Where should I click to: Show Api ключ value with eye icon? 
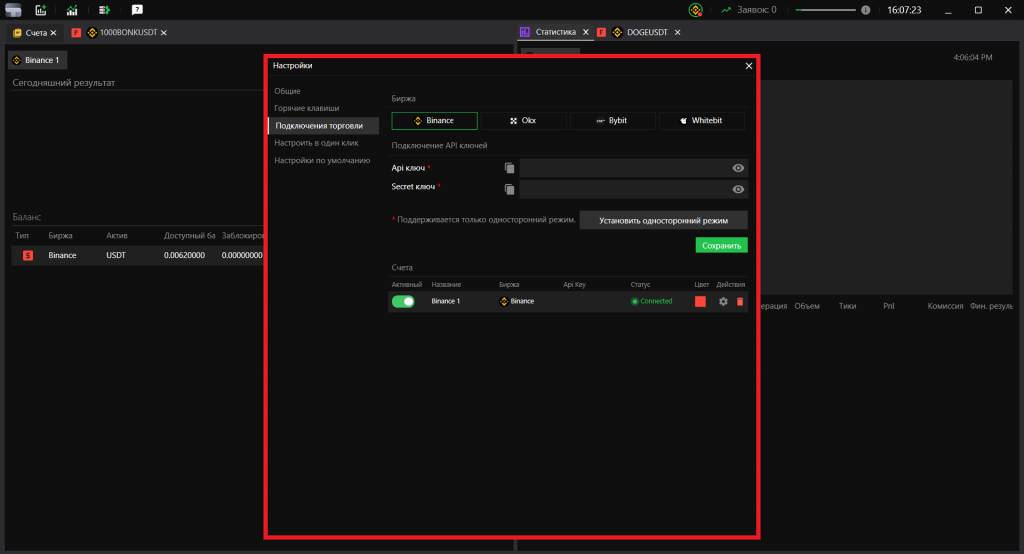point(738,168)
